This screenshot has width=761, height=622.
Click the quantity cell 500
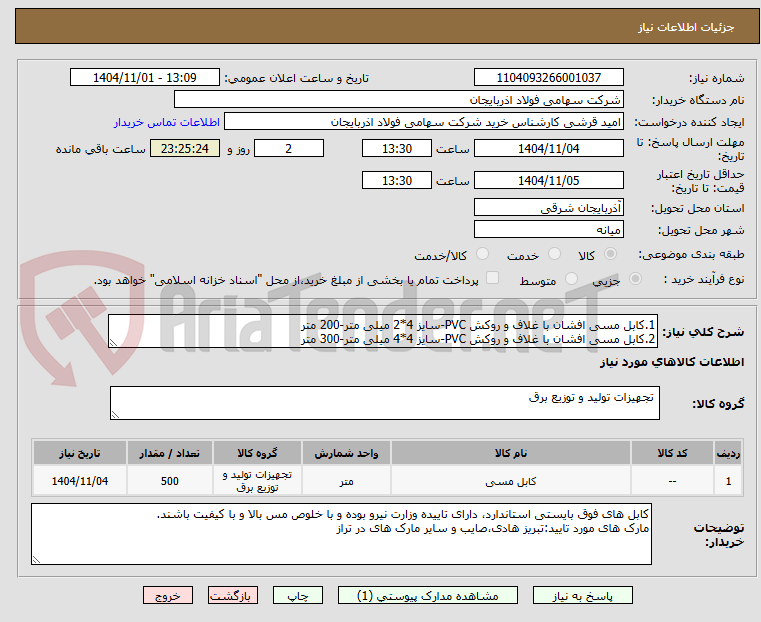[x=169, y=481]
